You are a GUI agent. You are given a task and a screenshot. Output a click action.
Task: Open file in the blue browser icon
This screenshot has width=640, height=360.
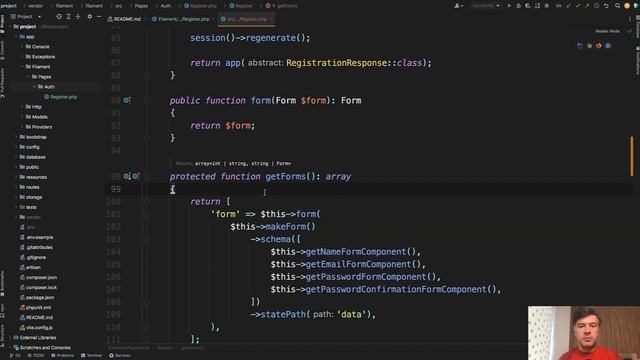pos(608,46)
